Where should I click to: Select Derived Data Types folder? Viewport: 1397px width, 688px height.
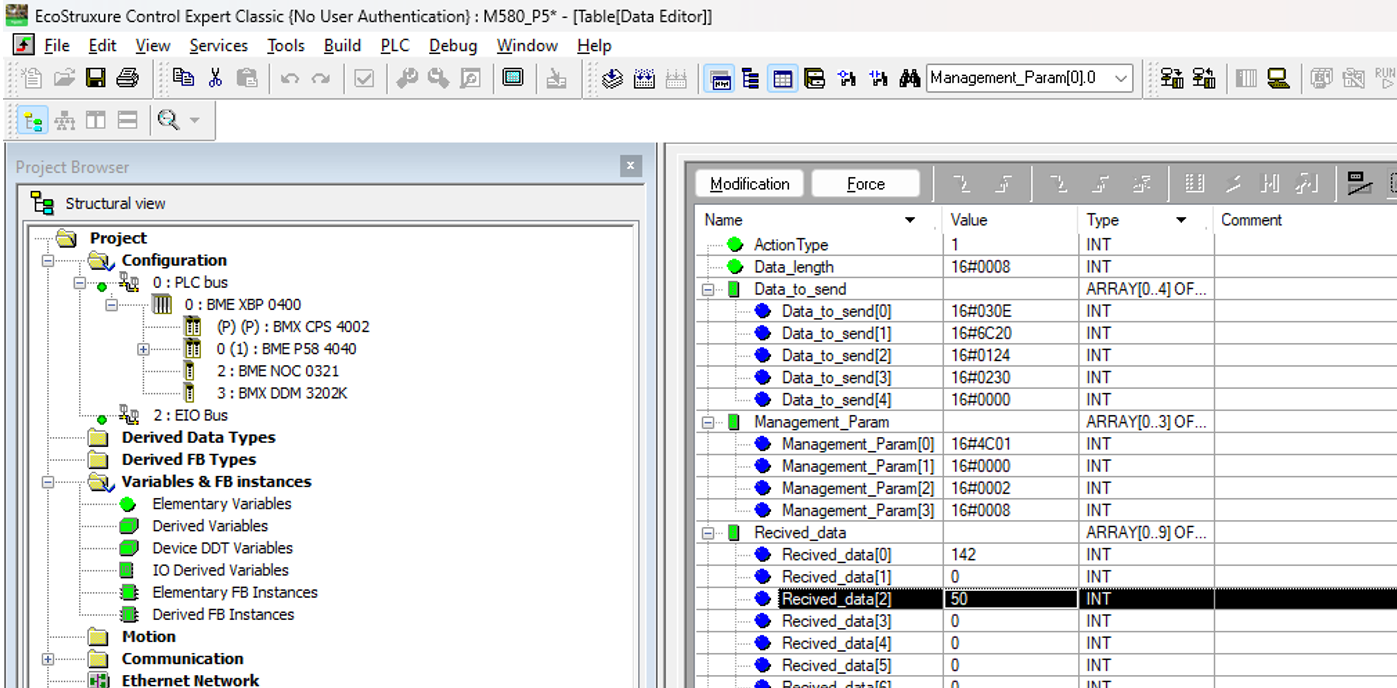click(198, 437)
